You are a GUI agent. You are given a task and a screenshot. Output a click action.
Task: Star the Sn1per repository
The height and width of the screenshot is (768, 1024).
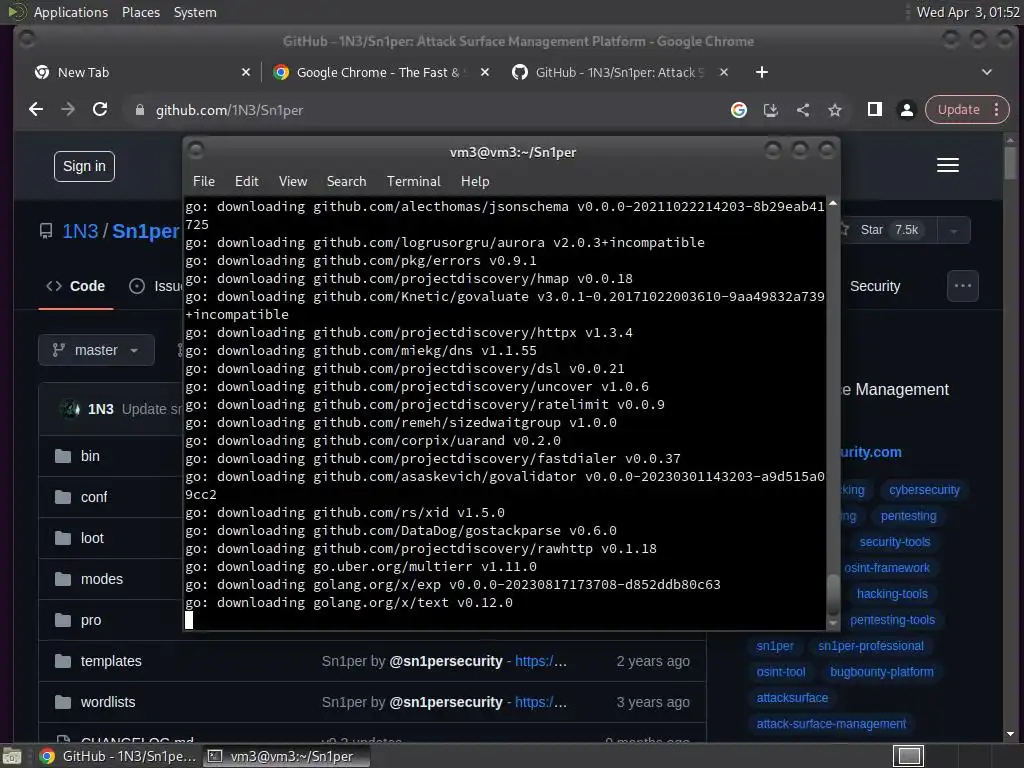(888, 231)
